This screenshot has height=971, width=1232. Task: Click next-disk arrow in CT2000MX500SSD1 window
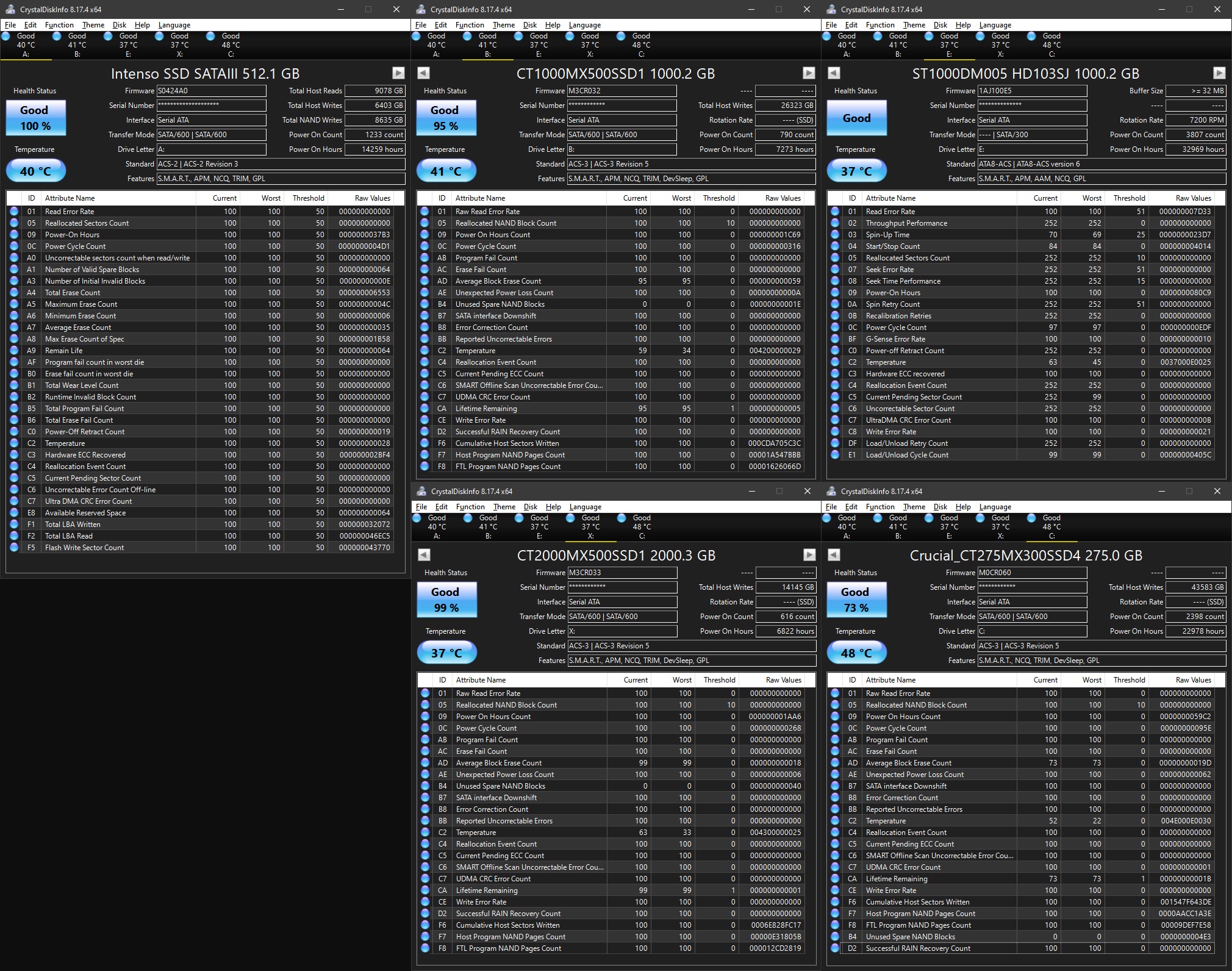(x=809, y=555)
